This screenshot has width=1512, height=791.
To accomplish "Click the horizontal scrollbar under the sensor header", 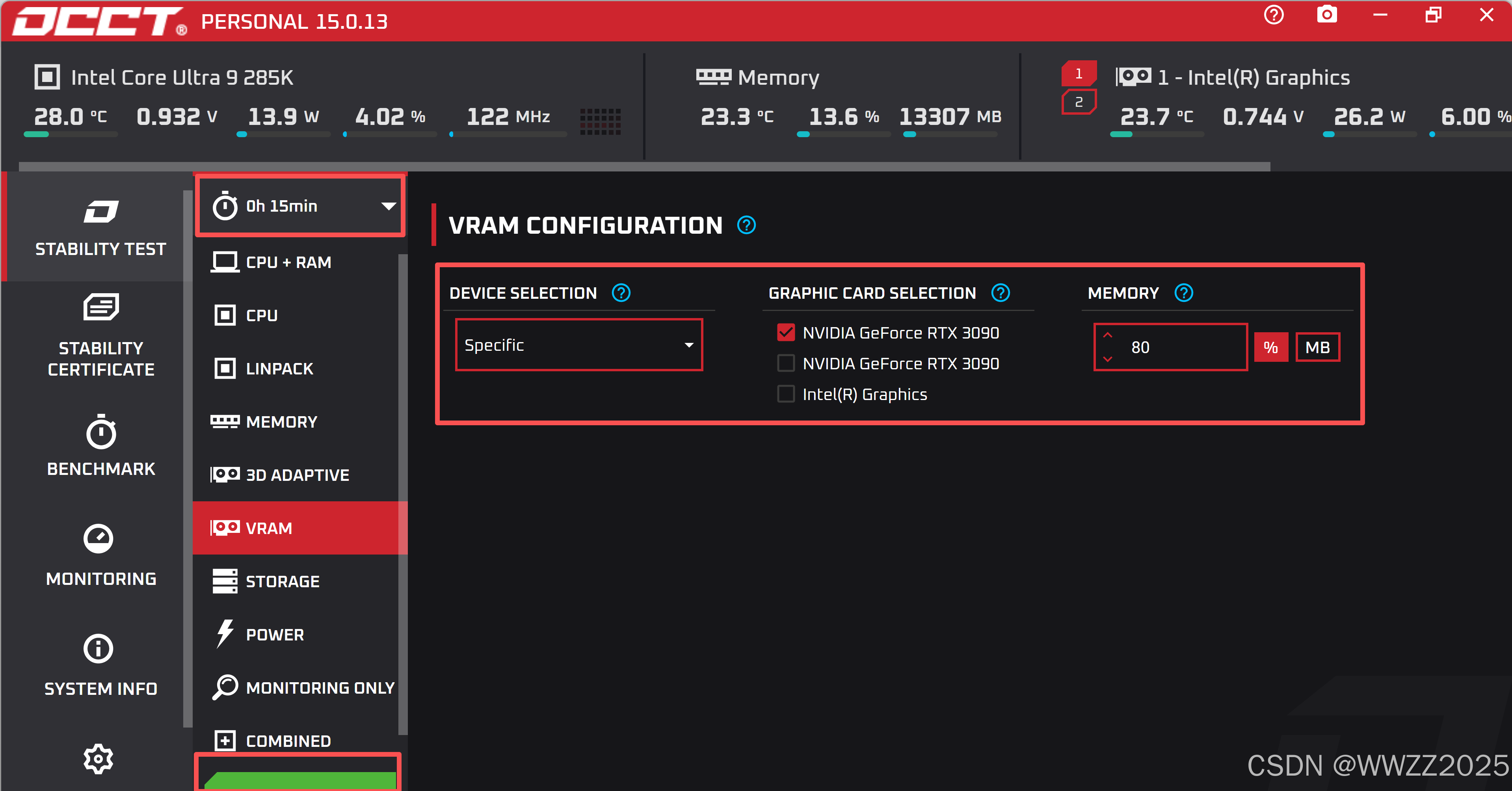I will [644, 167].
